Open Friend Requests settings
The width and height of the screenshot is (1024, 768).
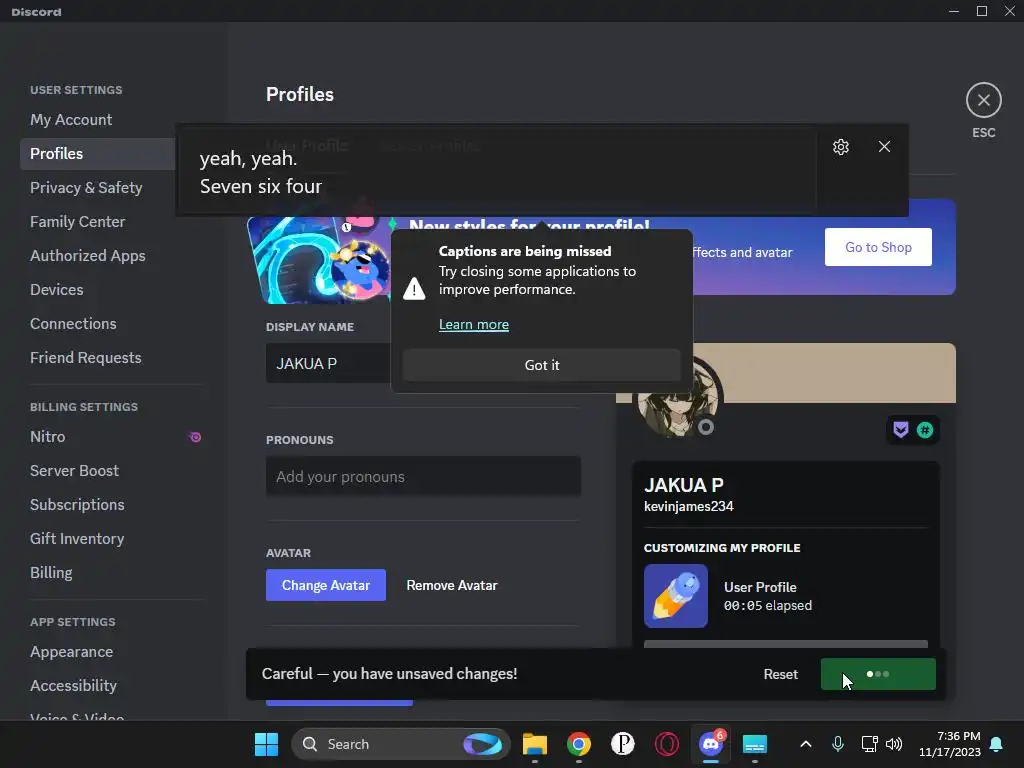click(x=86, y=357)
